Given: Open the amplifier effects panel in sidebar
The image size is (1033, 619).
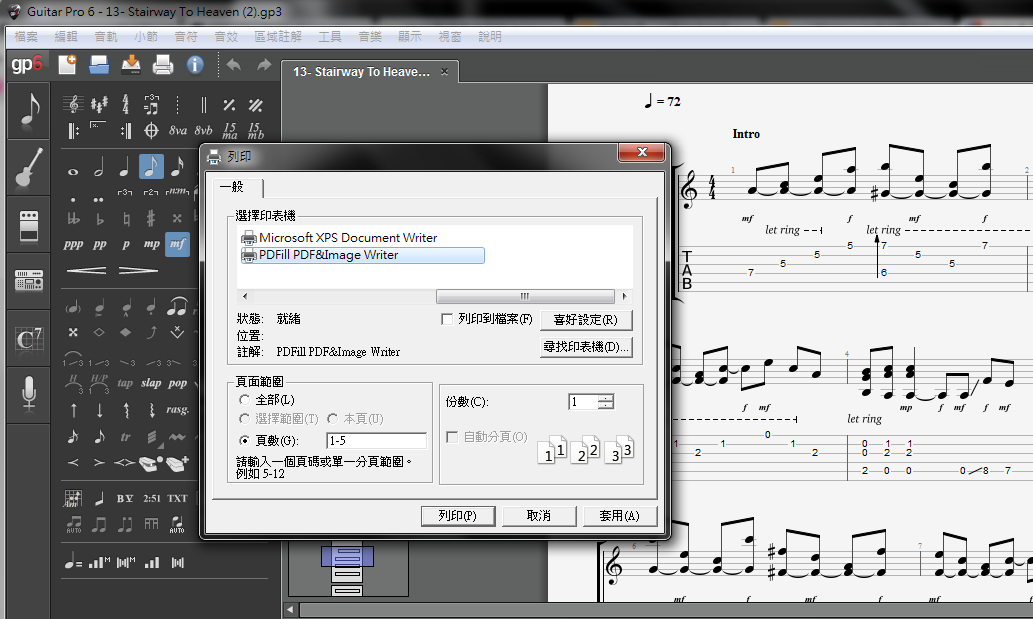Looking at the screenshot, I should (28, 225).
